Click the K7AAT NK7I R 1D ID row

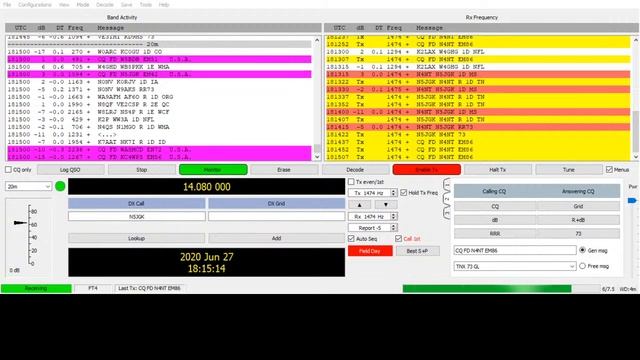159,142
